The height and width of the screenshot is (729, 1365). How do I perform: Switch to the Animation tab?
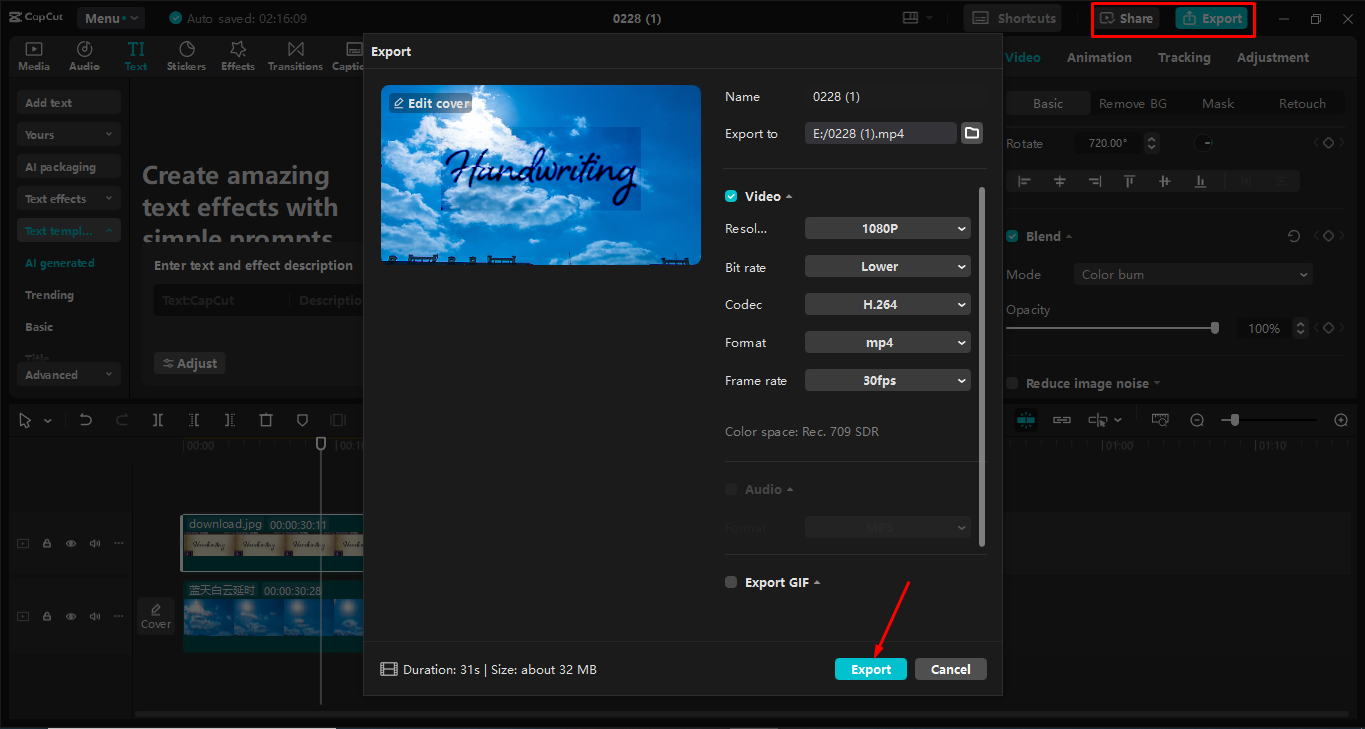click(1099, 57)
